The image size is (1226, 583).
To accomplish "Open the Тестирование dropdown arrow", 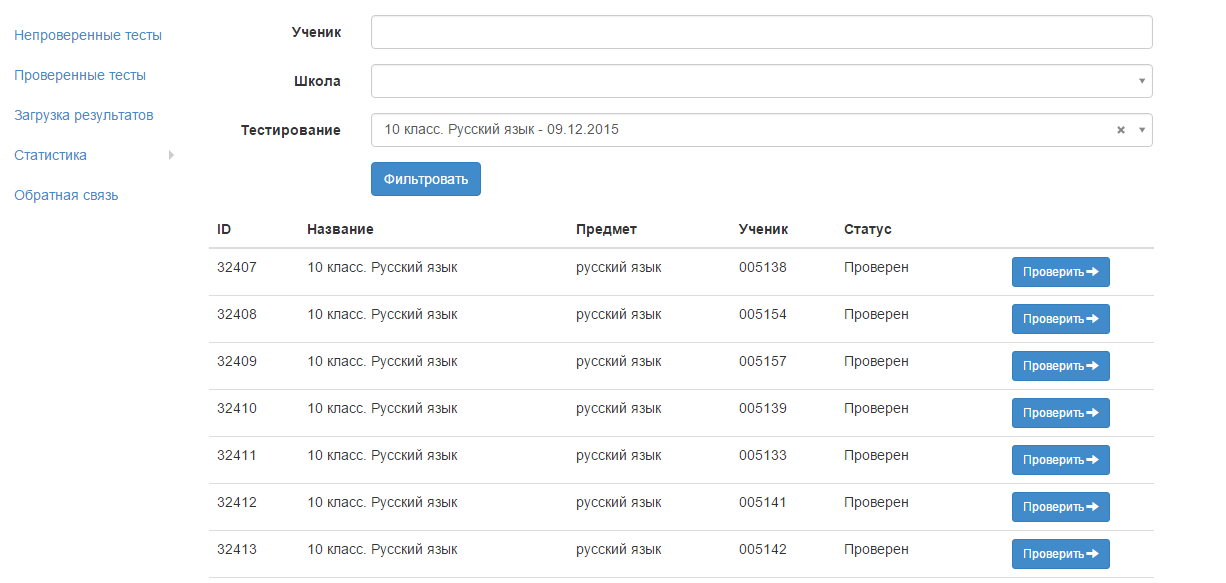I will click(1142, 130).
